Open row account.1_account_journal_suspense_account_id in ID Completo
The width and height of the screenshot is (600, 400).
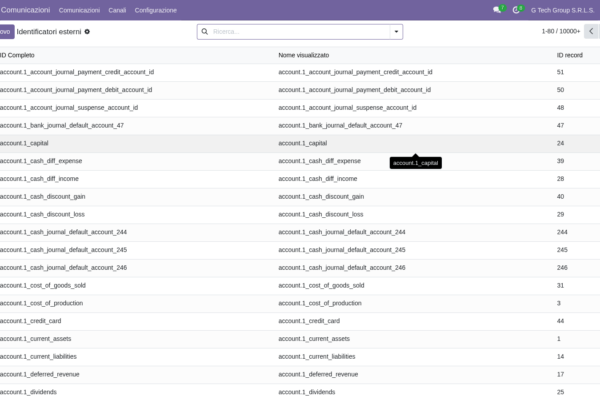coord(69,108)
